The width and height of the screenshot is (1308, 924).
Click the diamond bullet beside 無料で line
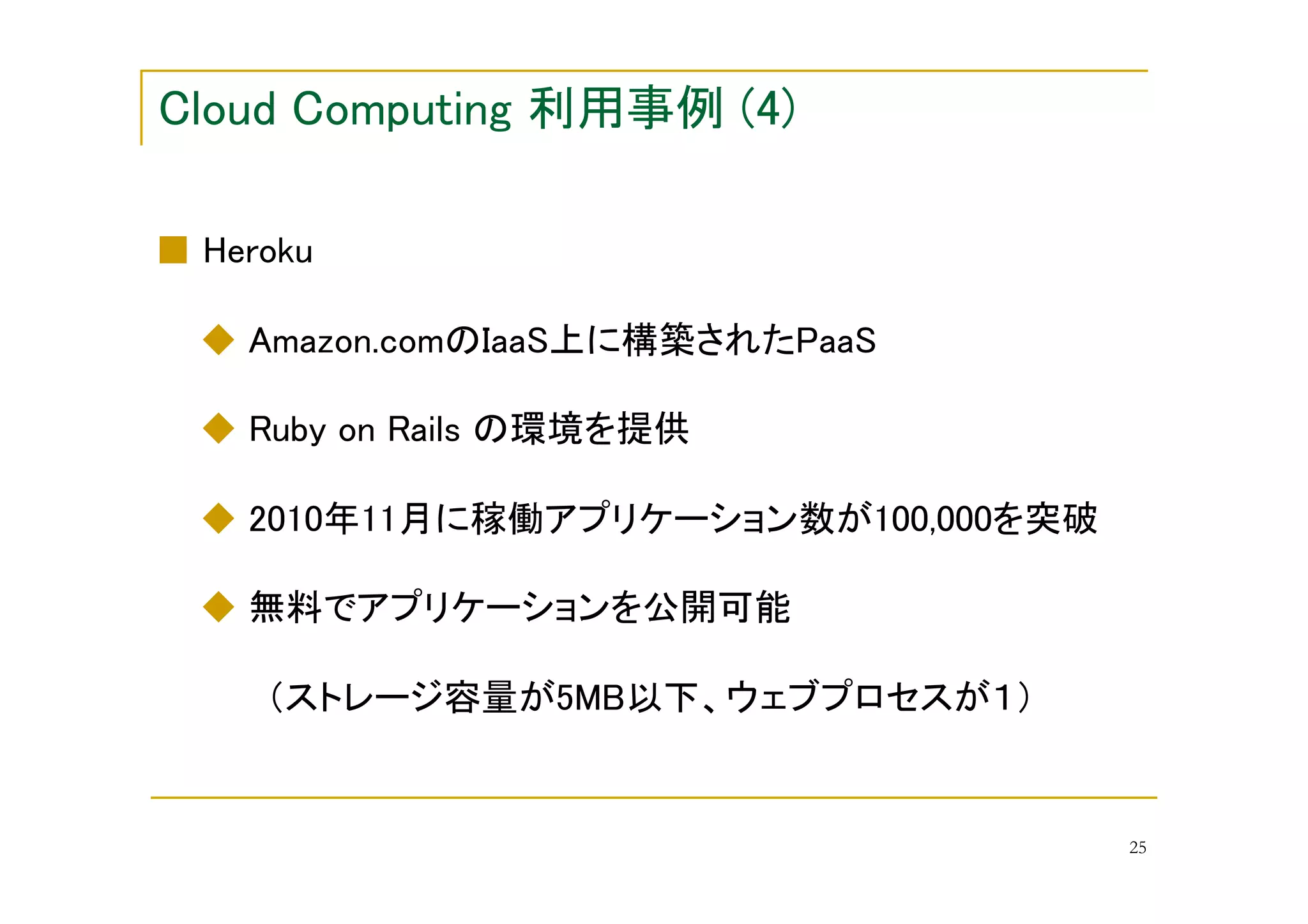tap(218, 607)
